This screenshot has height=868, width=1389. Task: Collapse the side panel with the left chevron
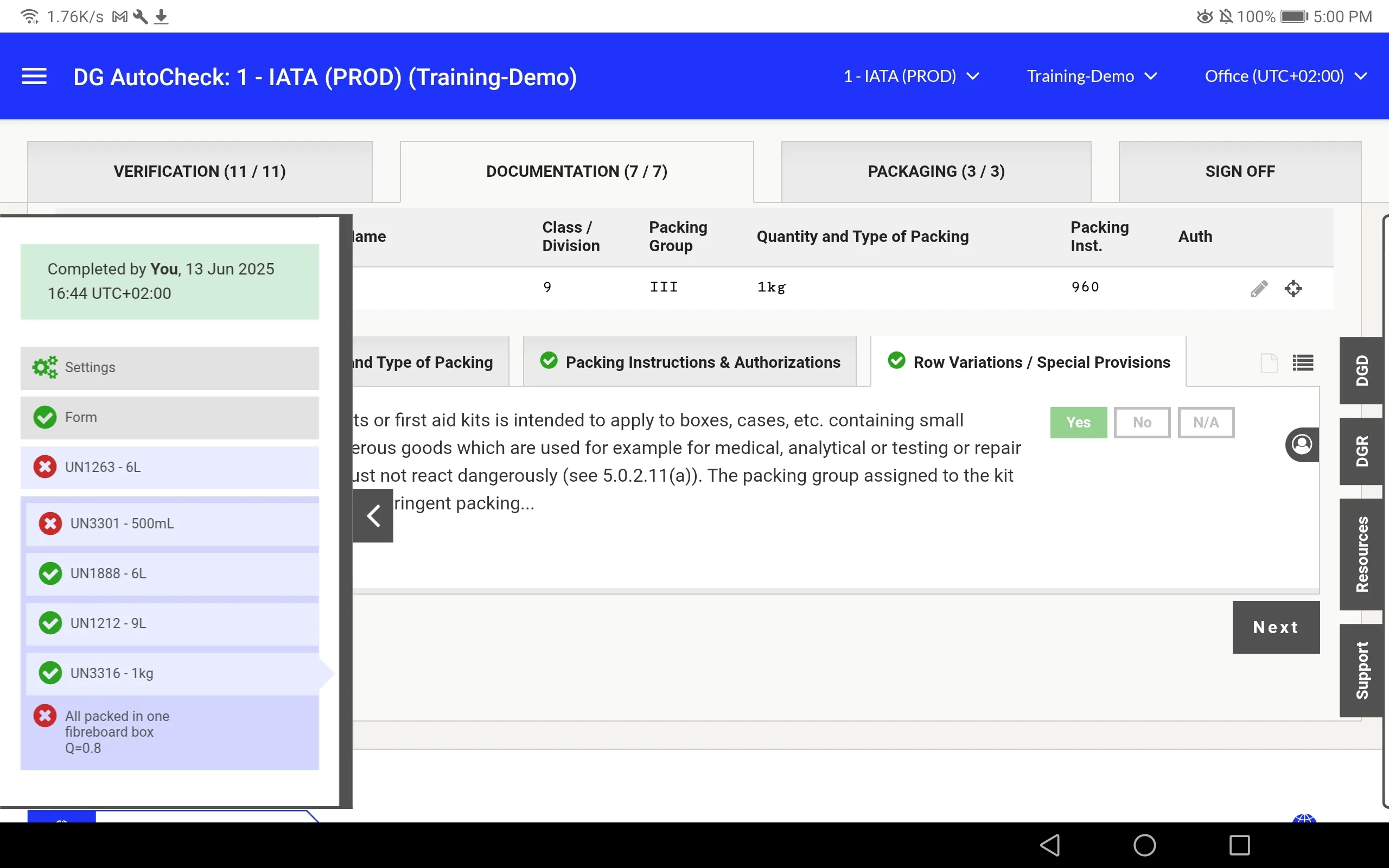pos(373,515)
